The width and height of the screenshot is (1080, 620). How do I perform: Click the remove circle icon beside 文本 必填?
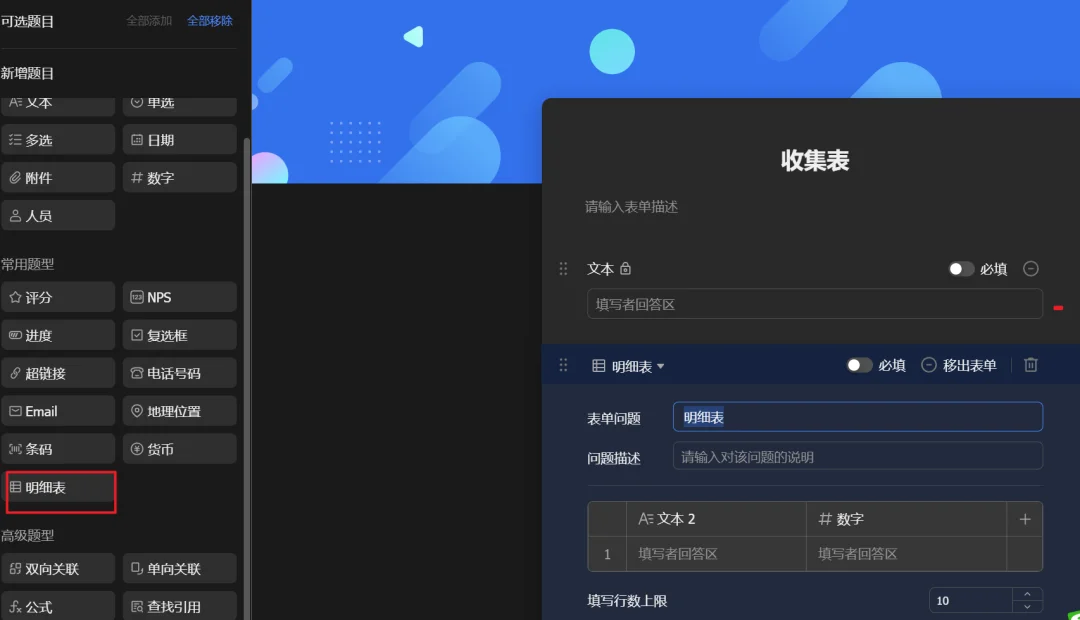coord(1030,269)
